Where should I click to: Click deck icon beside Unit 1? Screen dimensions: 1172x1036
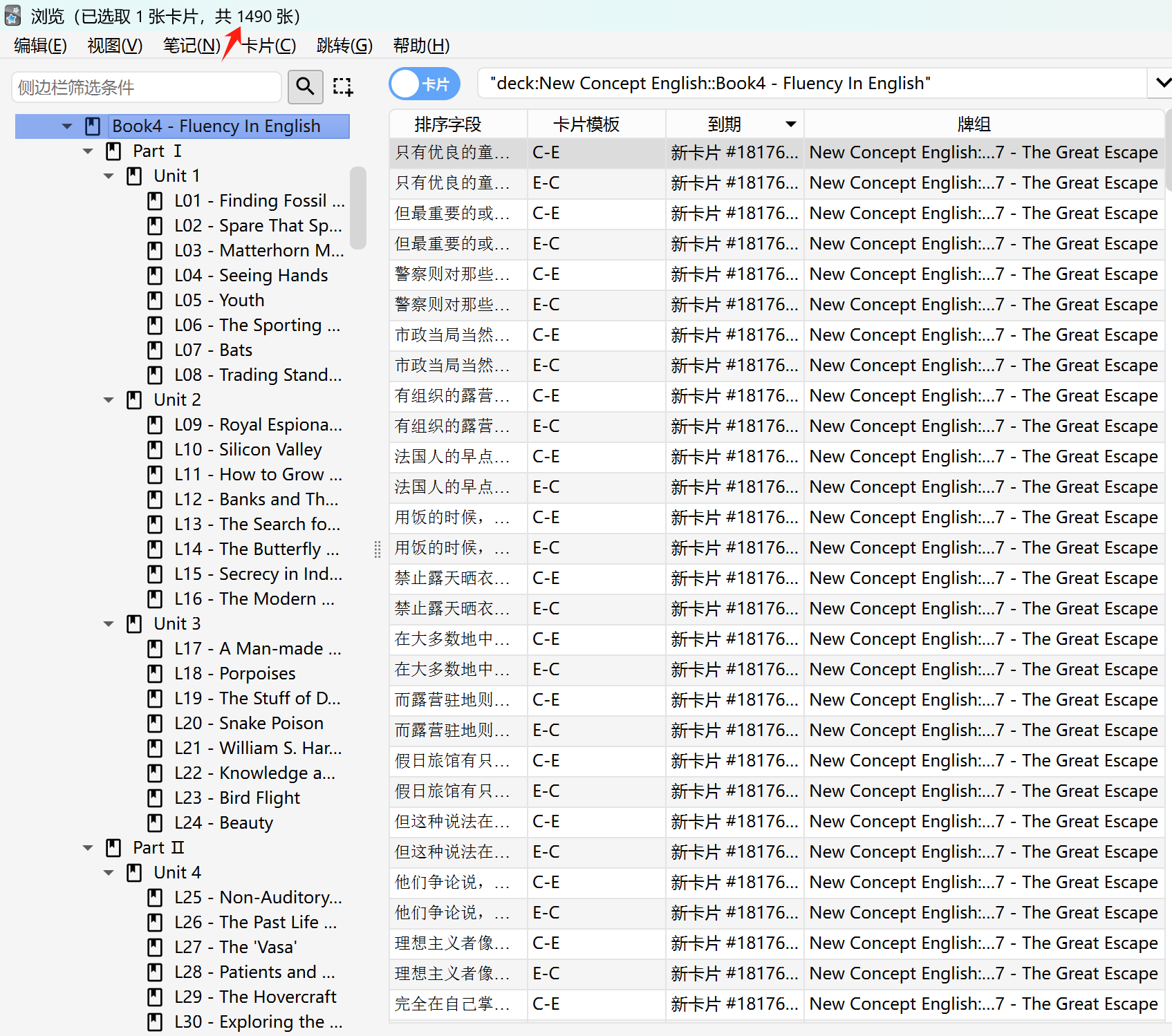(134, 176)
